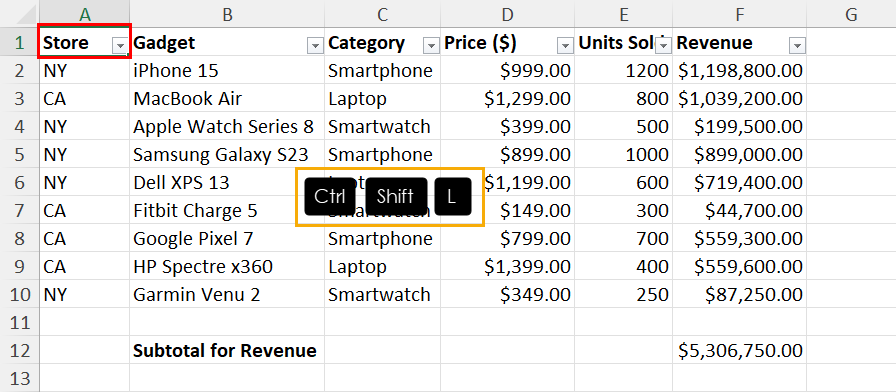The image size is (896, 392).
Task: Click the Smartwatch cell in Garmin Venu 2 row
Action: pyautogui.click(x=383, y=294)
